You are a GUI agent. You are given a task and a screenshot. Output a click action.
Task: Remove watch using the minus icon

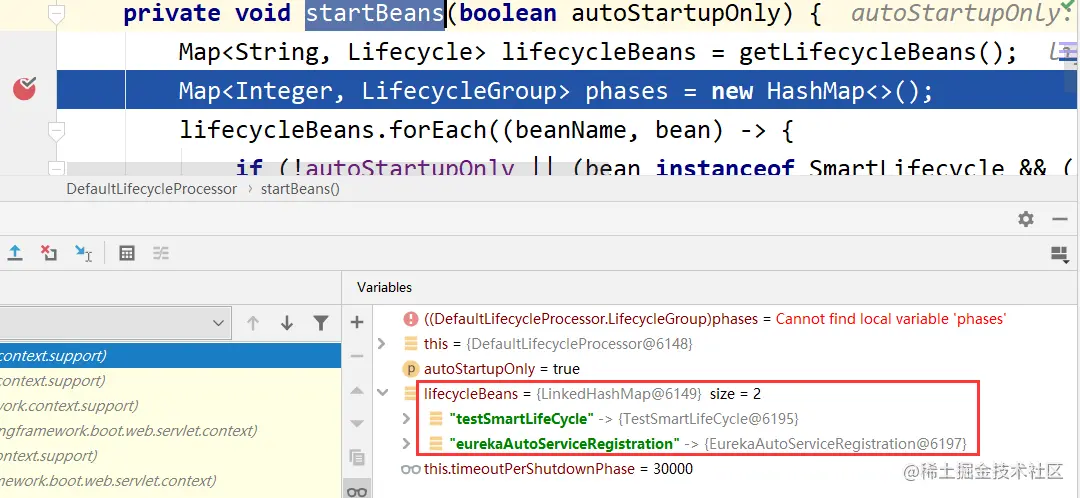pyautogui.click(x=357, y=355)
